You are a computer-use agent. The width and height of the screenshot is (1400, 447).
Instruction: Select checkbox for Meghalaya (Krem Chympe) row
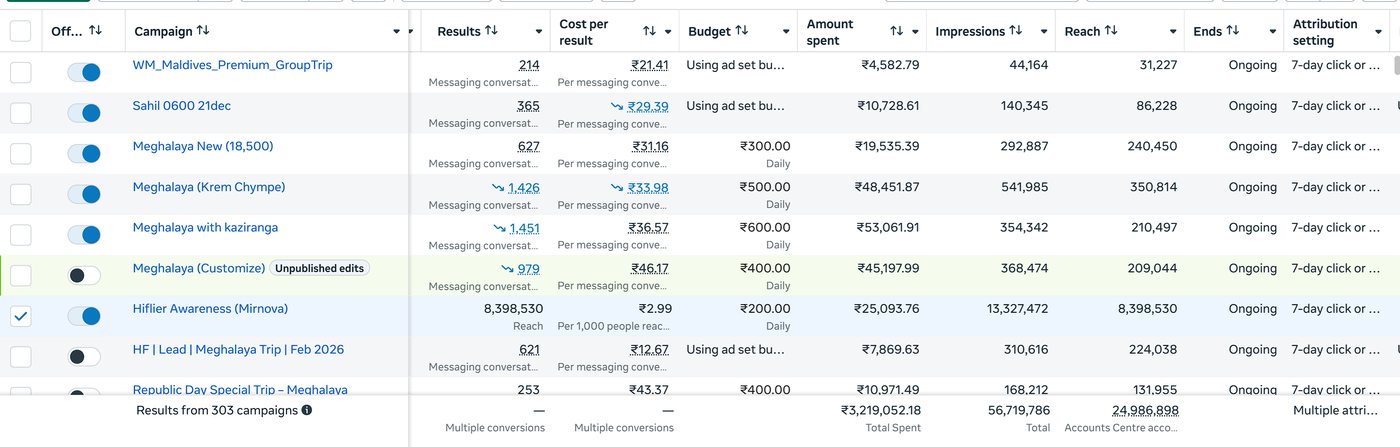click(x=20, y=194)
